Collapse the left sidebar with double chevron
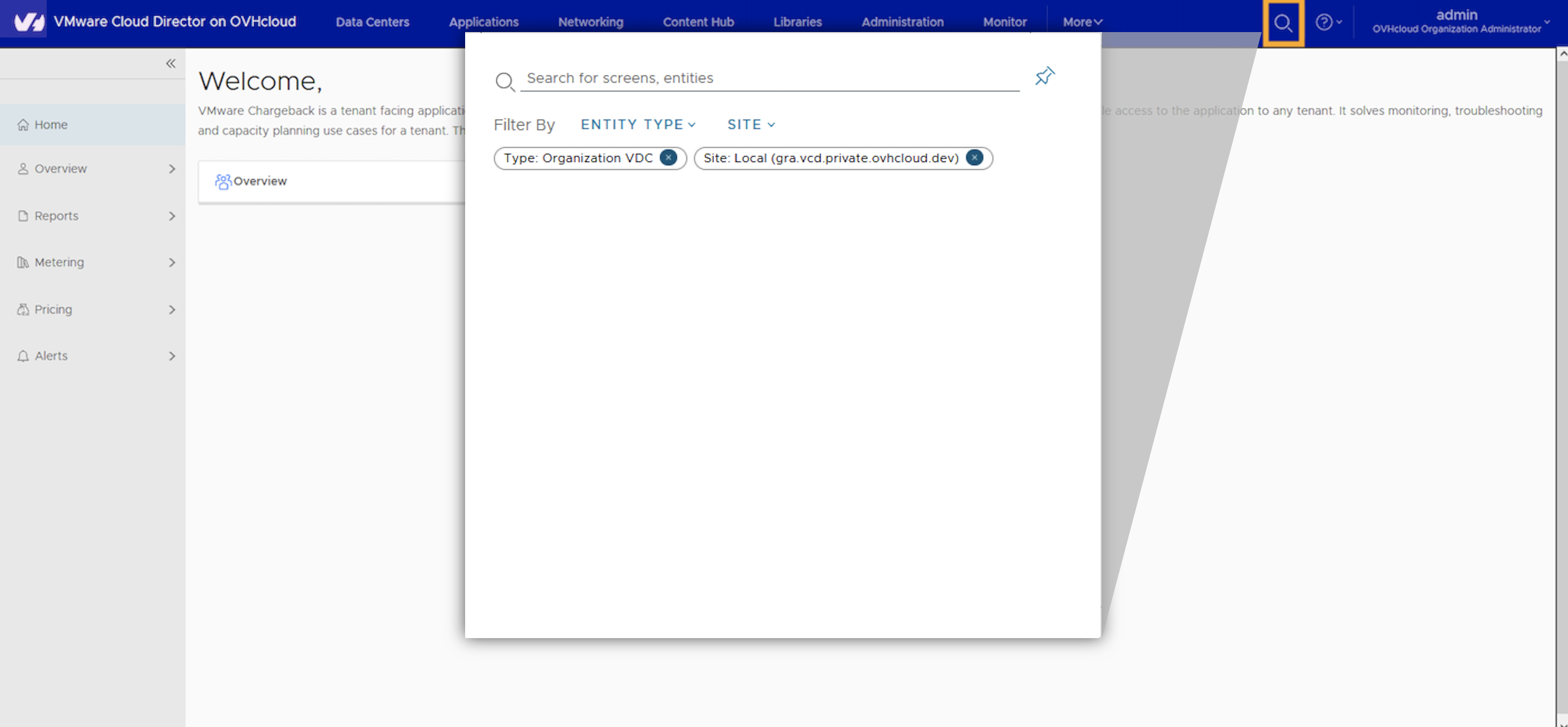The height and width of the screenshot is (727, 1568). pos(170,63)
